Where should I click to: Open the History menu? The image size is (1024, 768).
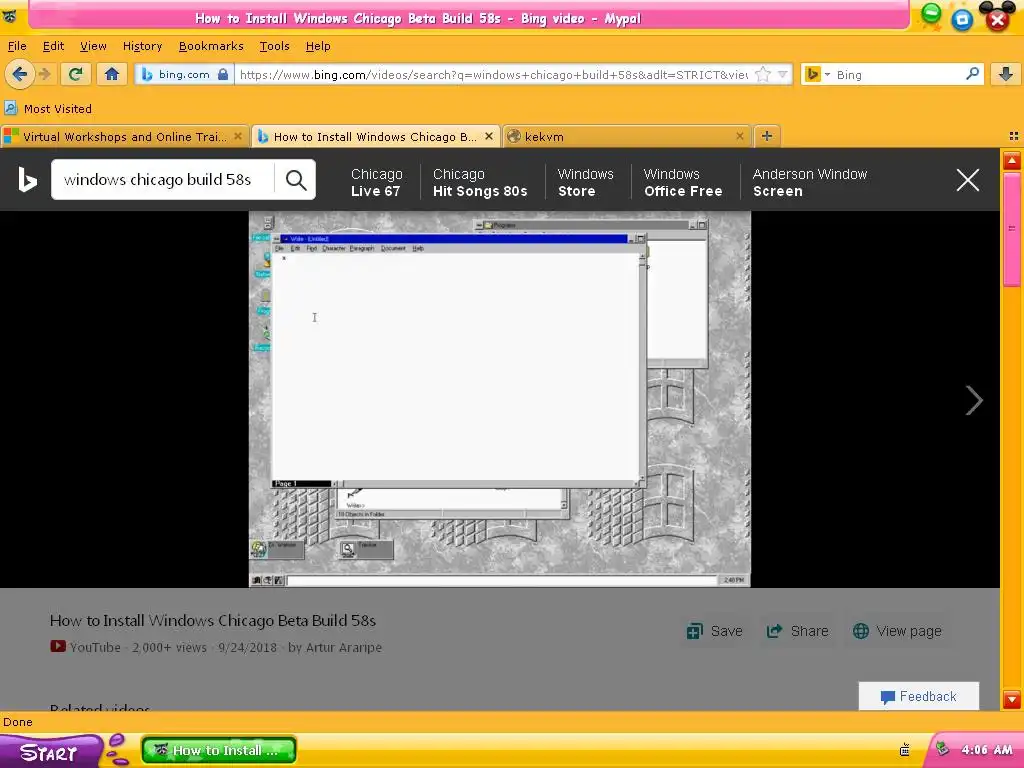point(142,46)
